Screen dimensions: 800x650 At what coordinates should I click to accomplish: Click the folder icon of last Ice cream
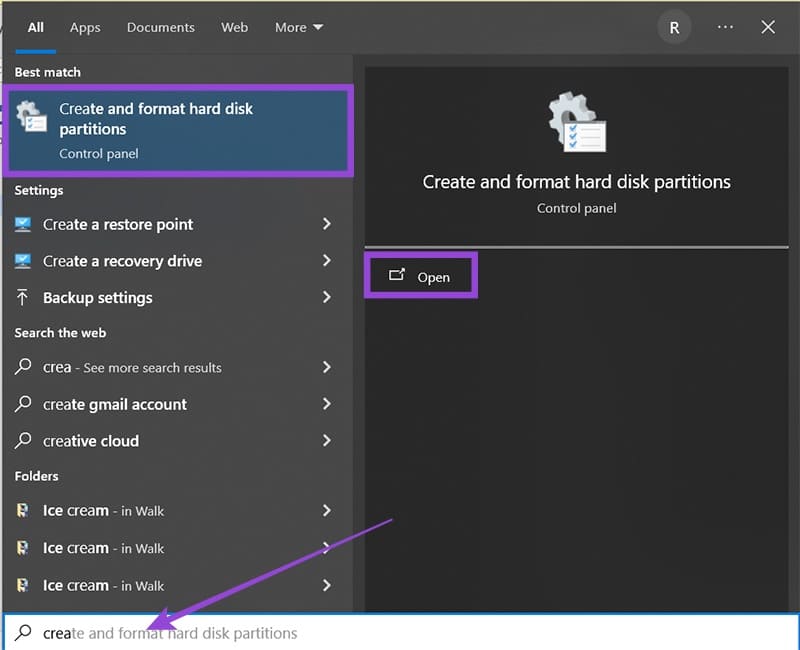22,585
